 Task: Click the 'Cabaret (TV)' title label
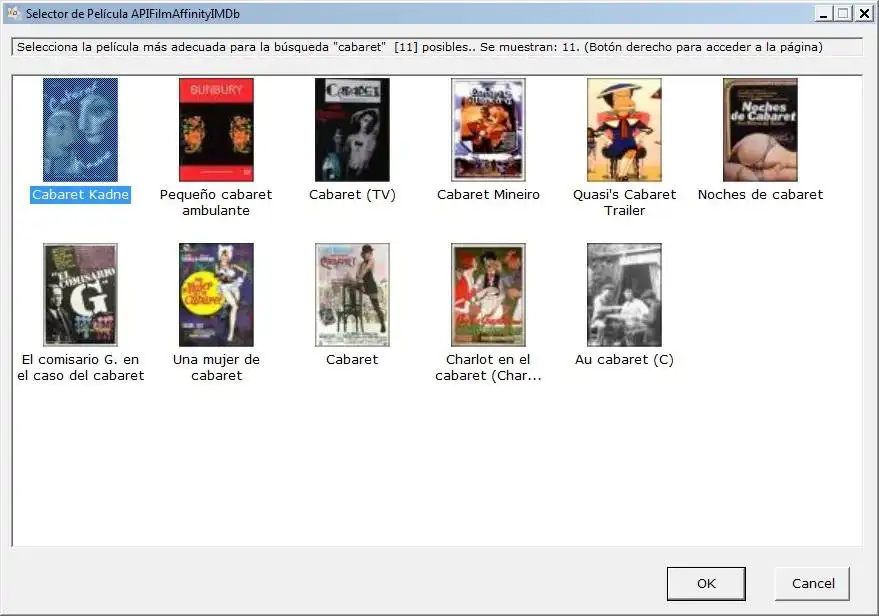click(x=352, y=194)
